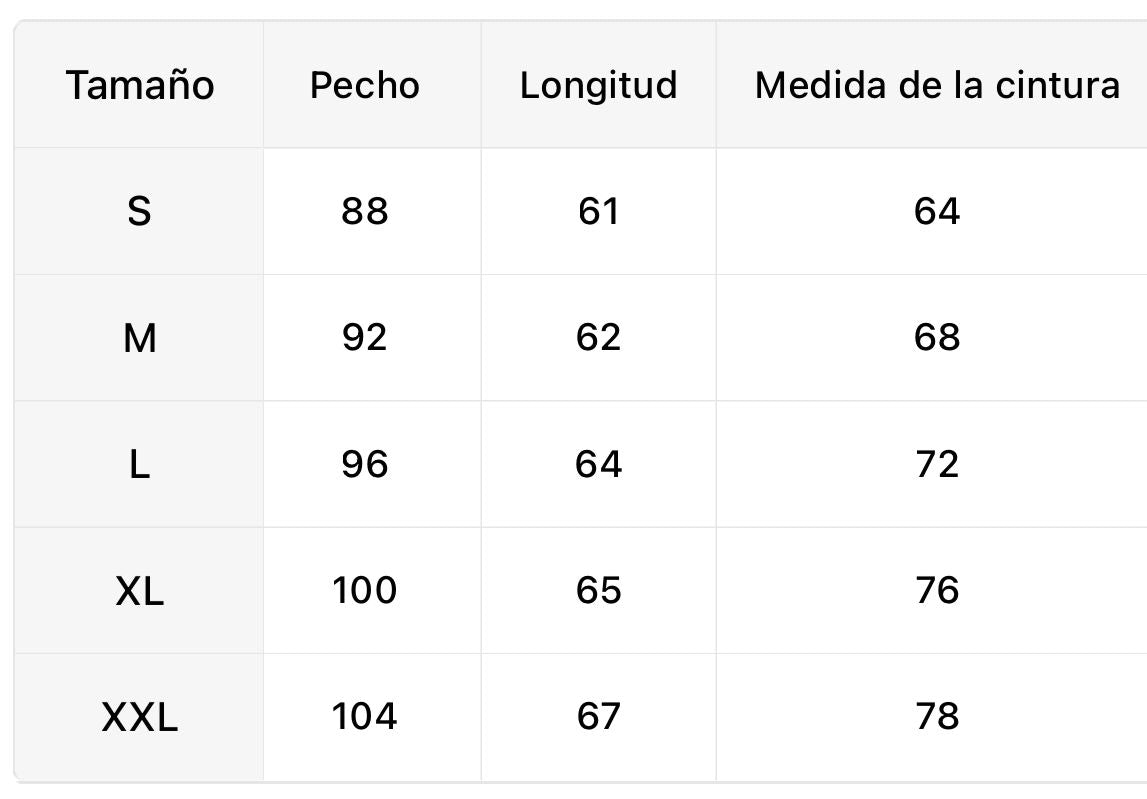This screenshot has height=799, width=1147.
Task: Click the Pecho value 100 for size XL
Action: [364, 590]
